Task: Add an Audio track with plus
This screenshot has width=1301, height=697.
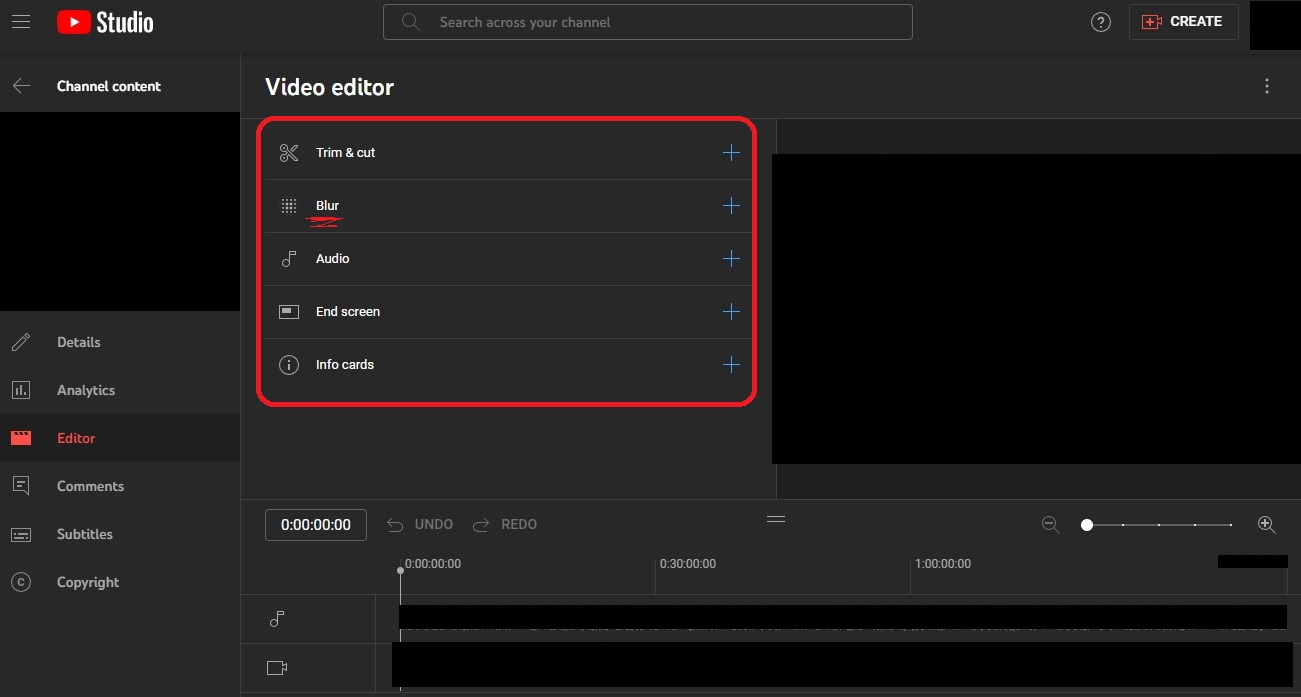Action: [x=731, y=259]
